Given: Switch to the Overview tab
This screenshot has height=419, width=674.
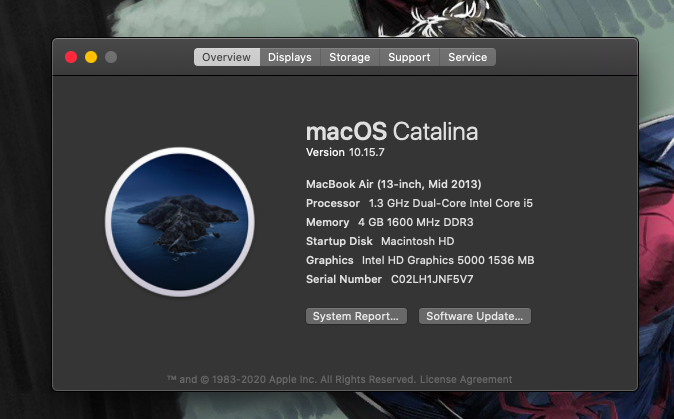Looking at the screenshot, I should (x=227, y=57).
